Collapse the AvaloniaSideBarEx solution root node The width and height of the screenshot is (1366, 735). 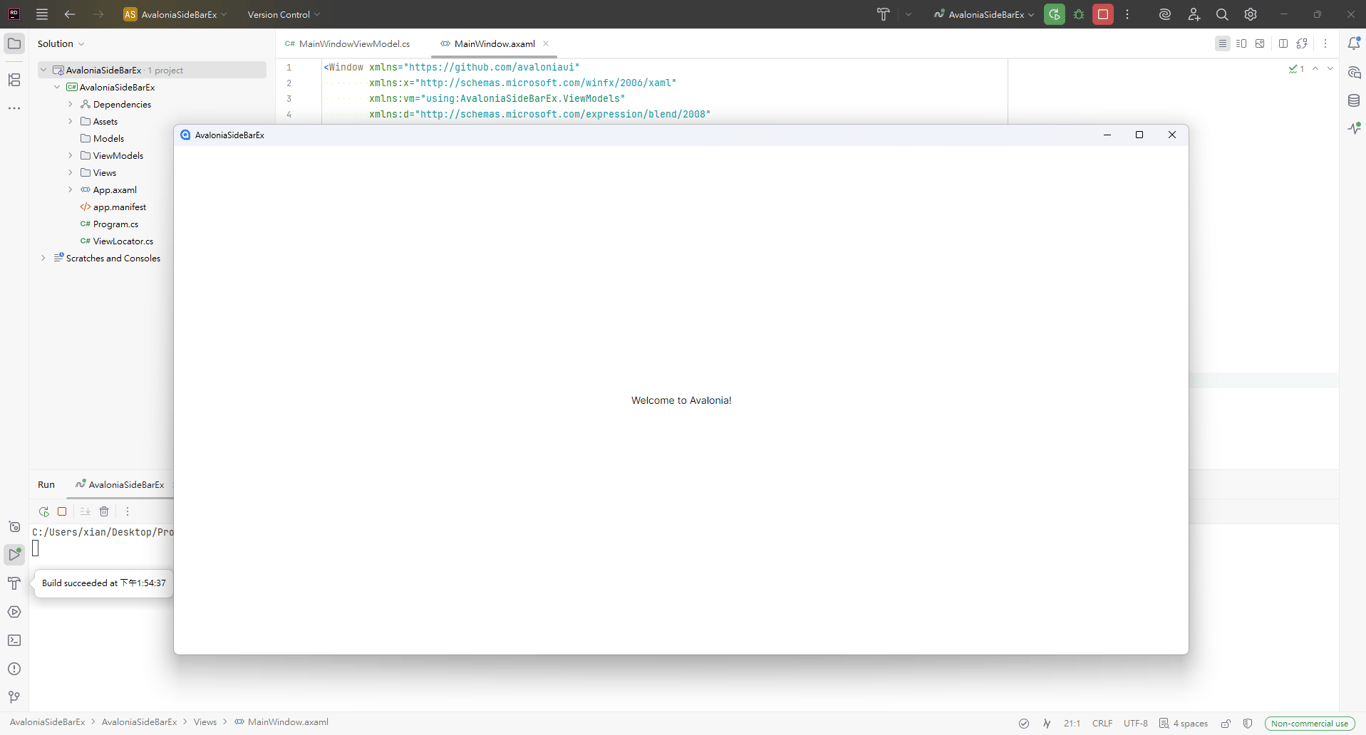pos(43,70)
